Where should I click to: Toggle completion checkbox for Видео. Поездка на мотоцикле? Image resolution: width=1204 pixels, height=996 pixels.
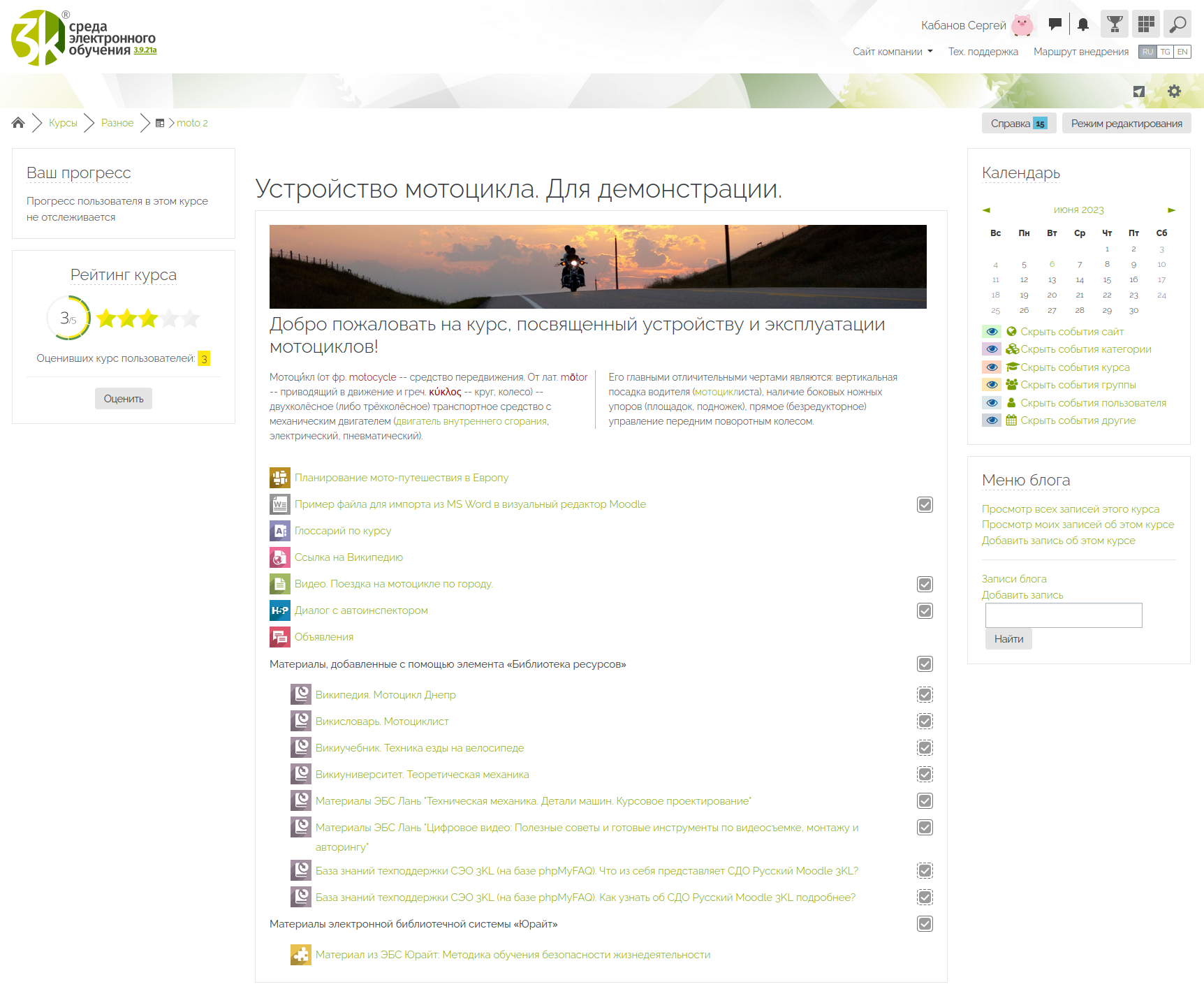[x=925, y=585]
